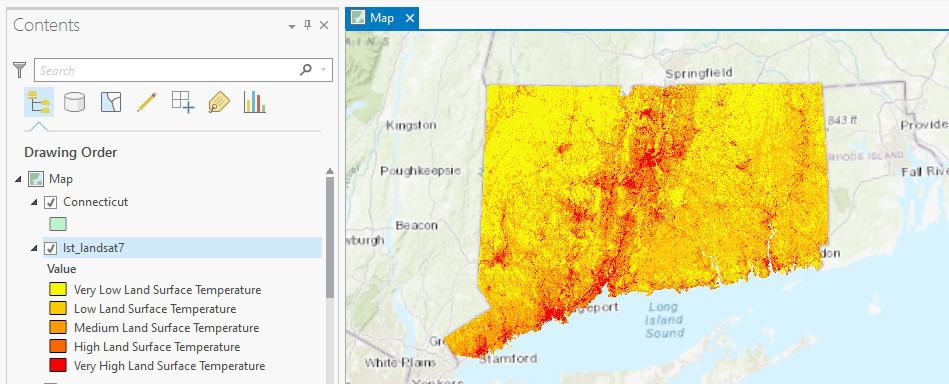Click the scrollbar up arrow in Contents
This screenshot has height=384, width=949.
point(330,171)
